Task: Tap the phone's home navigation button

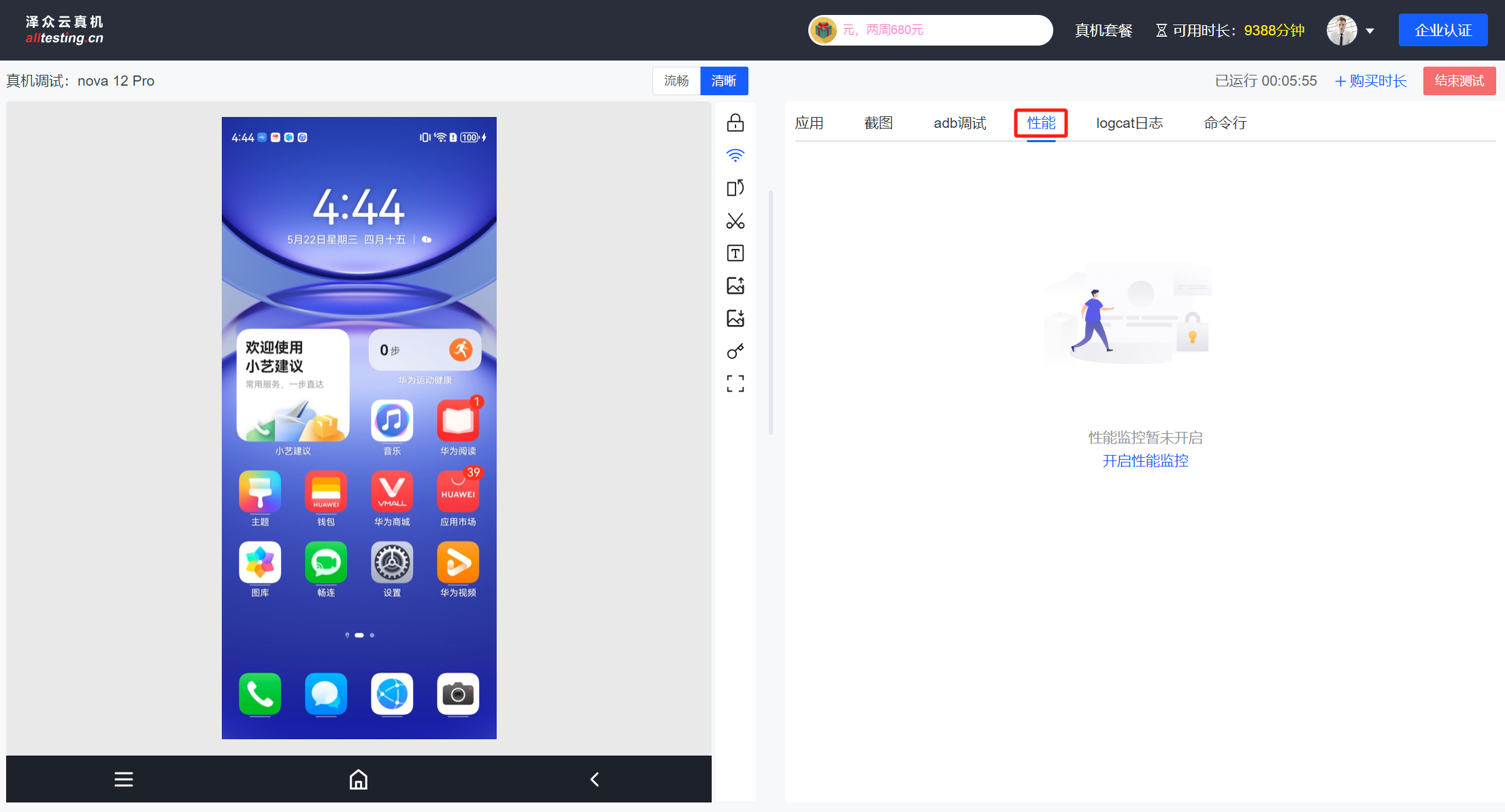Action: tap(359, 779)
